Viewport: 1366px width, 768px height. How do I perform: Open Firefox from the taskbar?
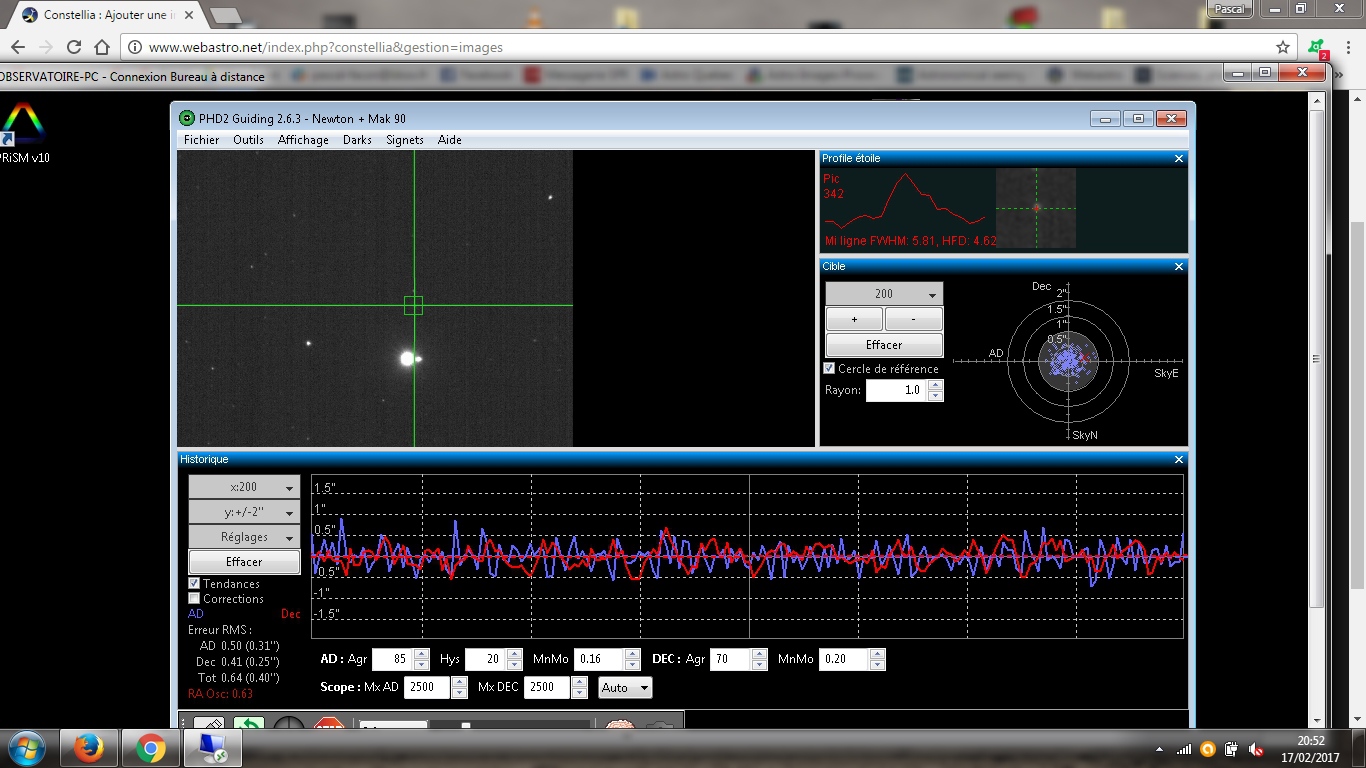point(90,747)
